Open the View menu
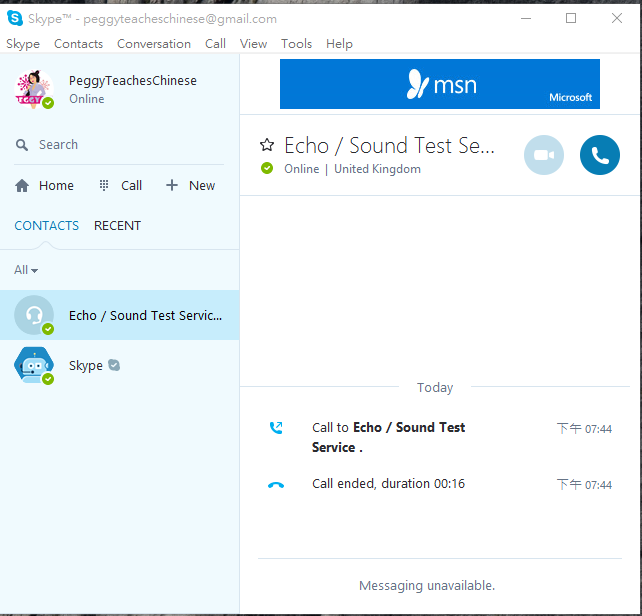 point(253,44)
